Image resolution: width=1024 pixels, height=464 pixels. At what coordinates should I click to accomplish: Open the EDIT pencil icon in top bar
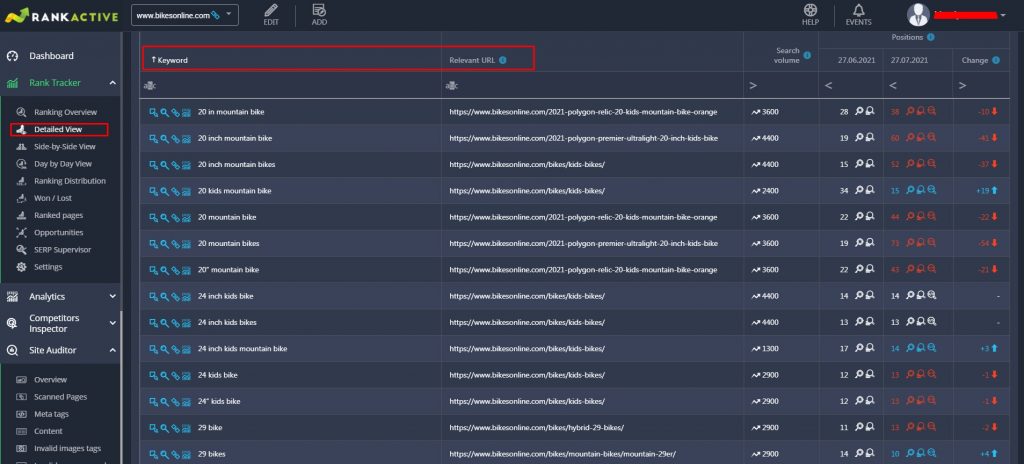coord(271,10)
